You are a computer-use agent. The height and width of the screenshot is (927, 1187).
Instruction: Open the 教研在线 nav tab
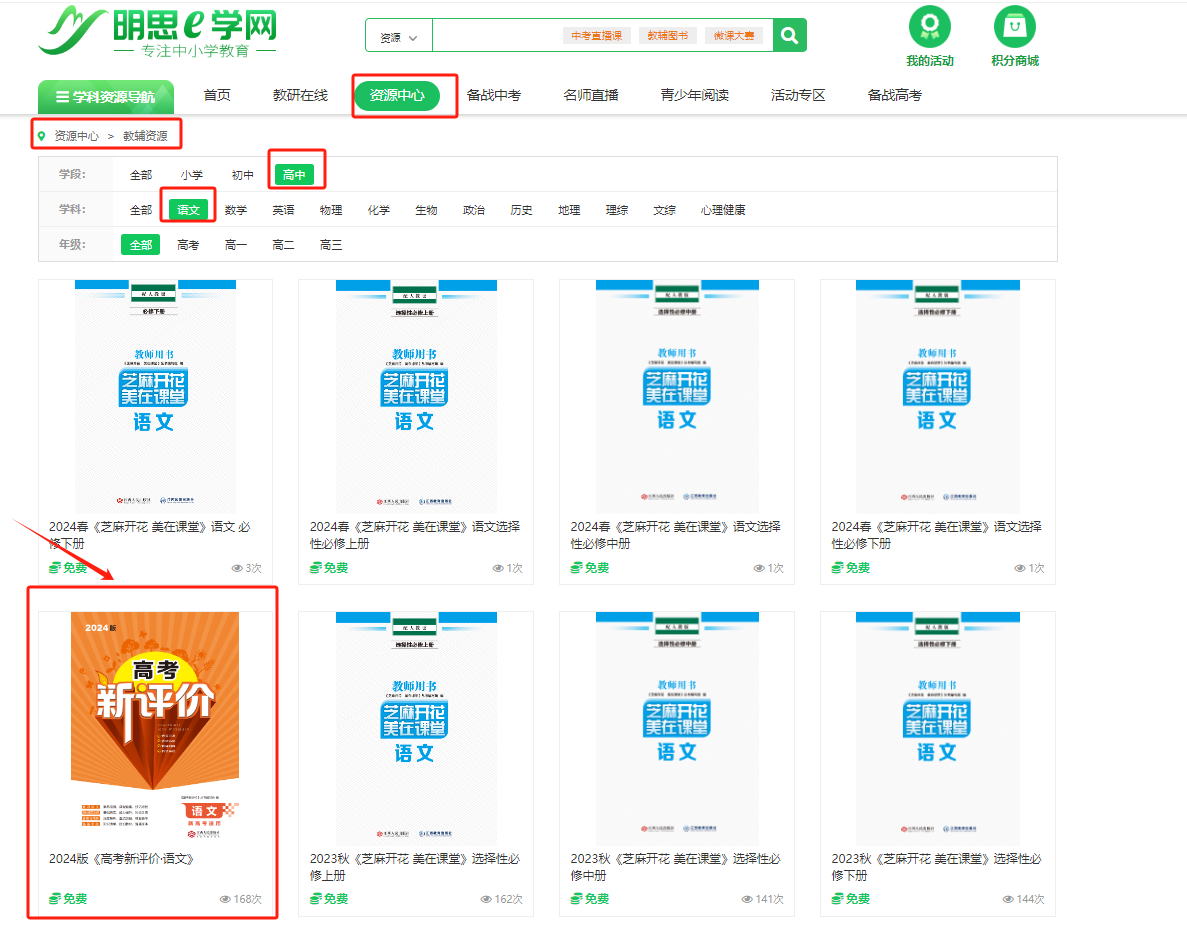click(x=301, y=95)
